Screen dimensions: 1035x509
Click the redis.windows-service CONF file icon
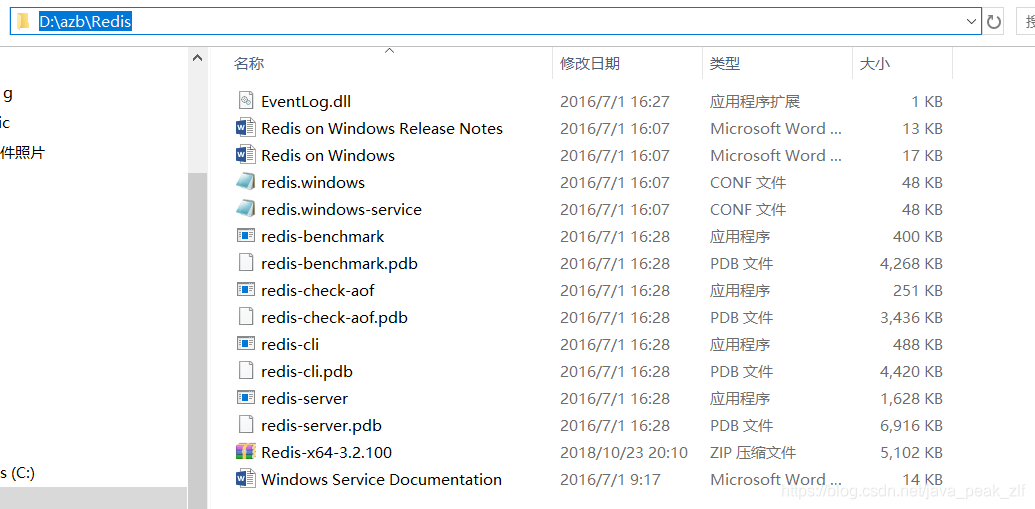[246, 209]
